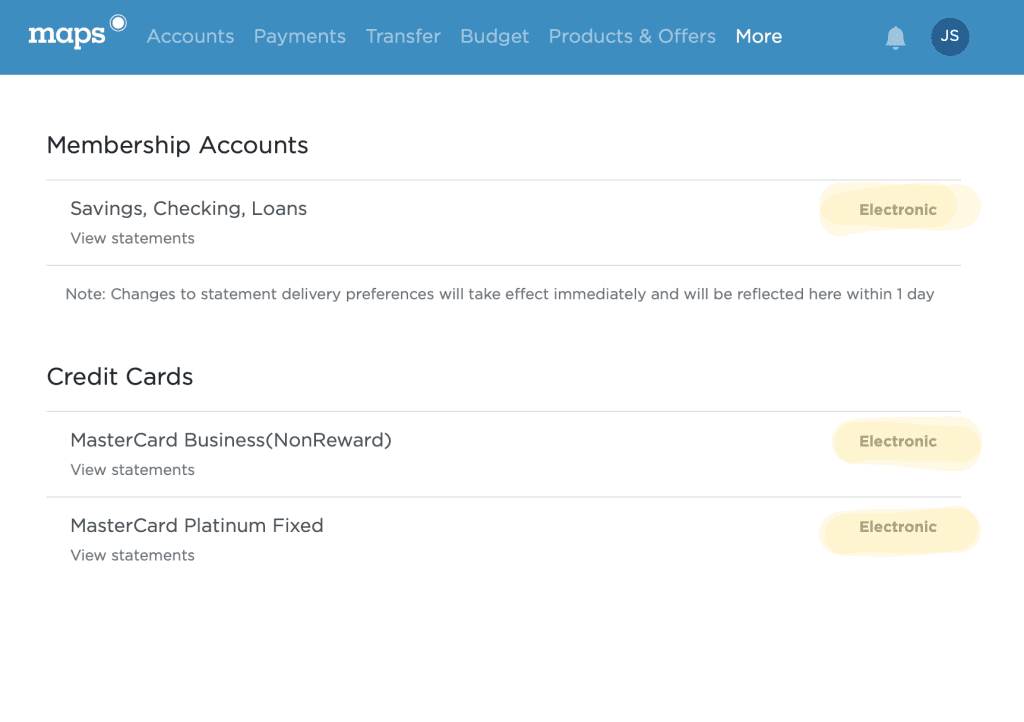
Task: Click the MasterCard Business(NonReward) card name
Action: coord(230,440)
